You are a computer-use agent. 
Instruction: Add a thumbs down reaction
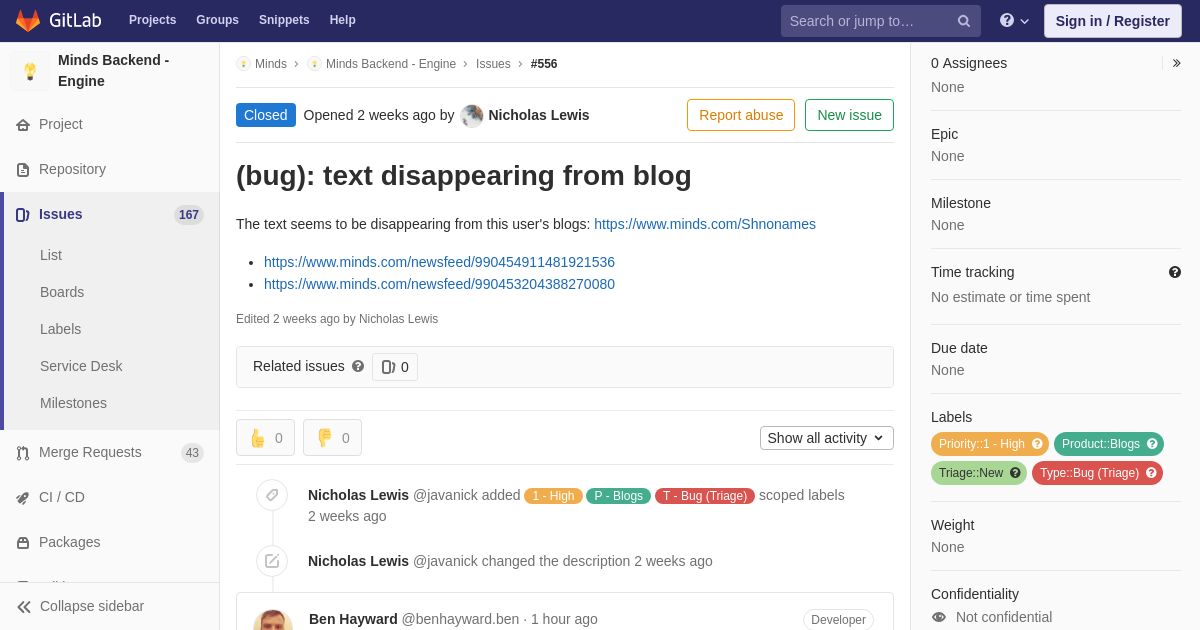pos(332,438)
